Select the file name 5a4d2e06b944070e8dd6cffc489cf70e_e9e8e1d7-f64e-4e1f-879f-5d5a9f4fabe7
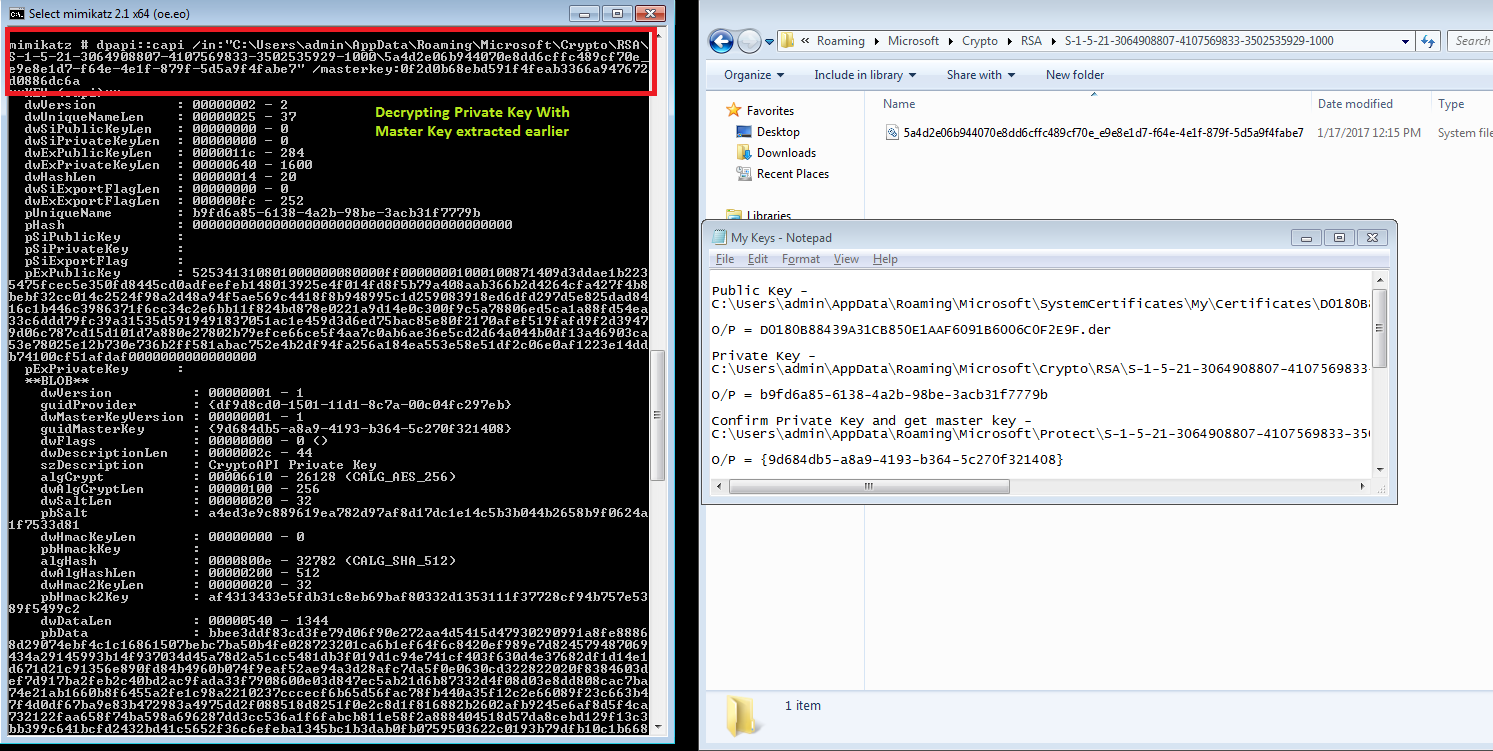Image resolution: width=1493 pixels, height=751 pixels. (1104, 133)
